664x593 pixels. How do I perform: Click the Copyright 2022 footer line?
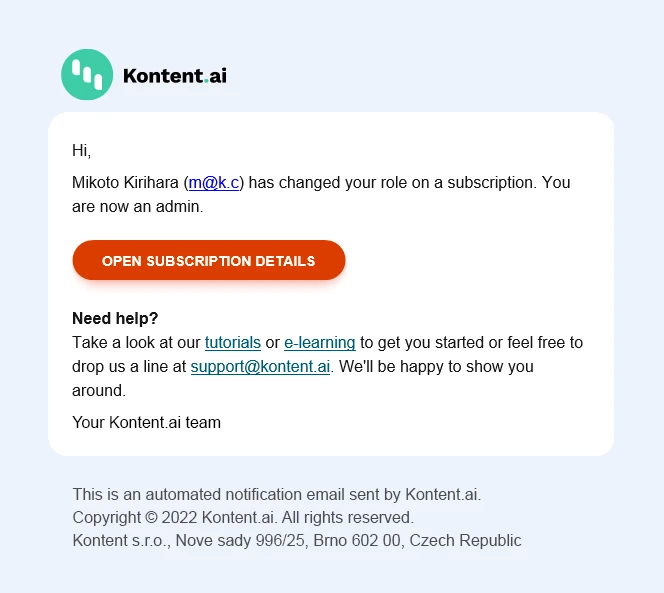tap(243, 517)
